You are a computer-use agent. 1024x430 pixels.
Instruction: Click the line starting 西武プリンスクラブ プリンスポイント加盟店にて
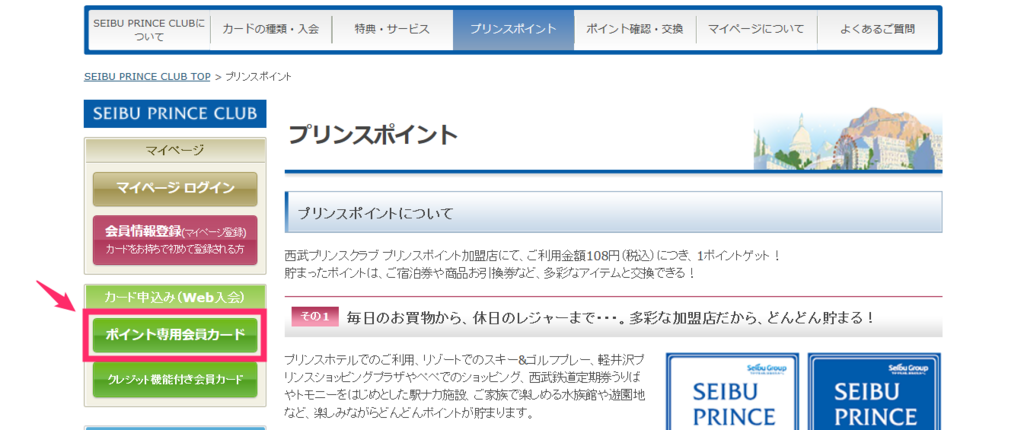pos(533,255)
